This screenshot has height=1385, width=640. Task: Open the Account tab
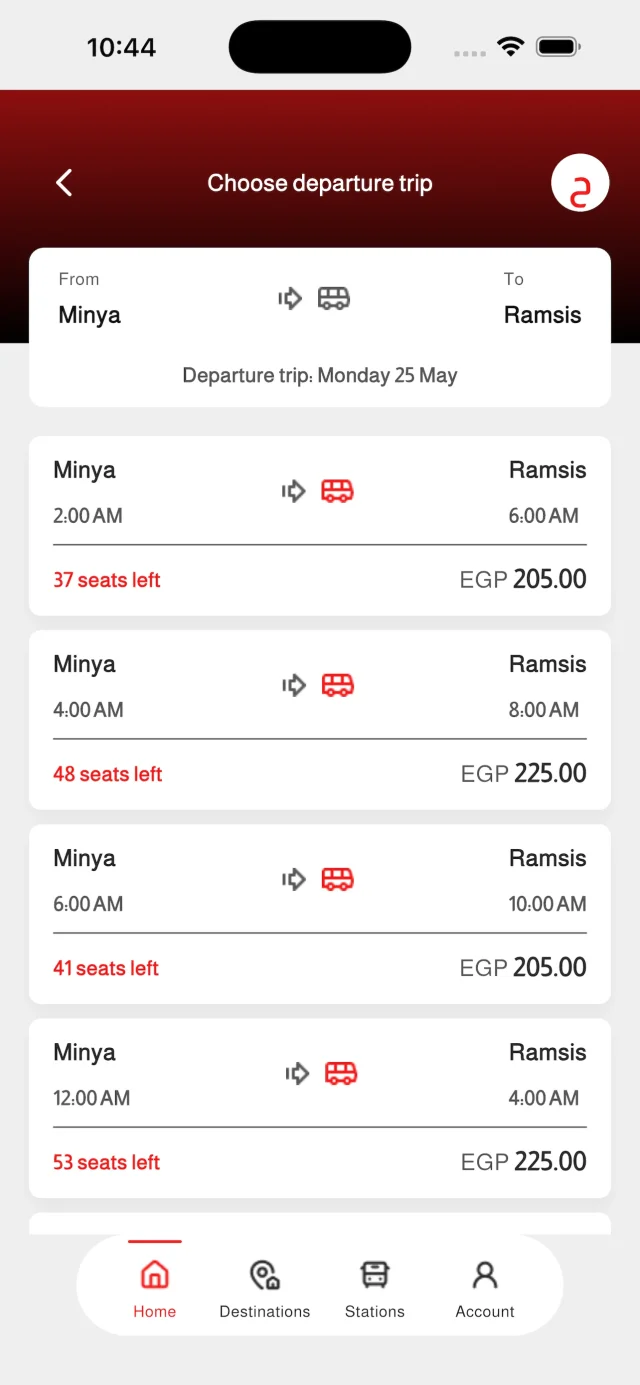(x=485, y=1286)
